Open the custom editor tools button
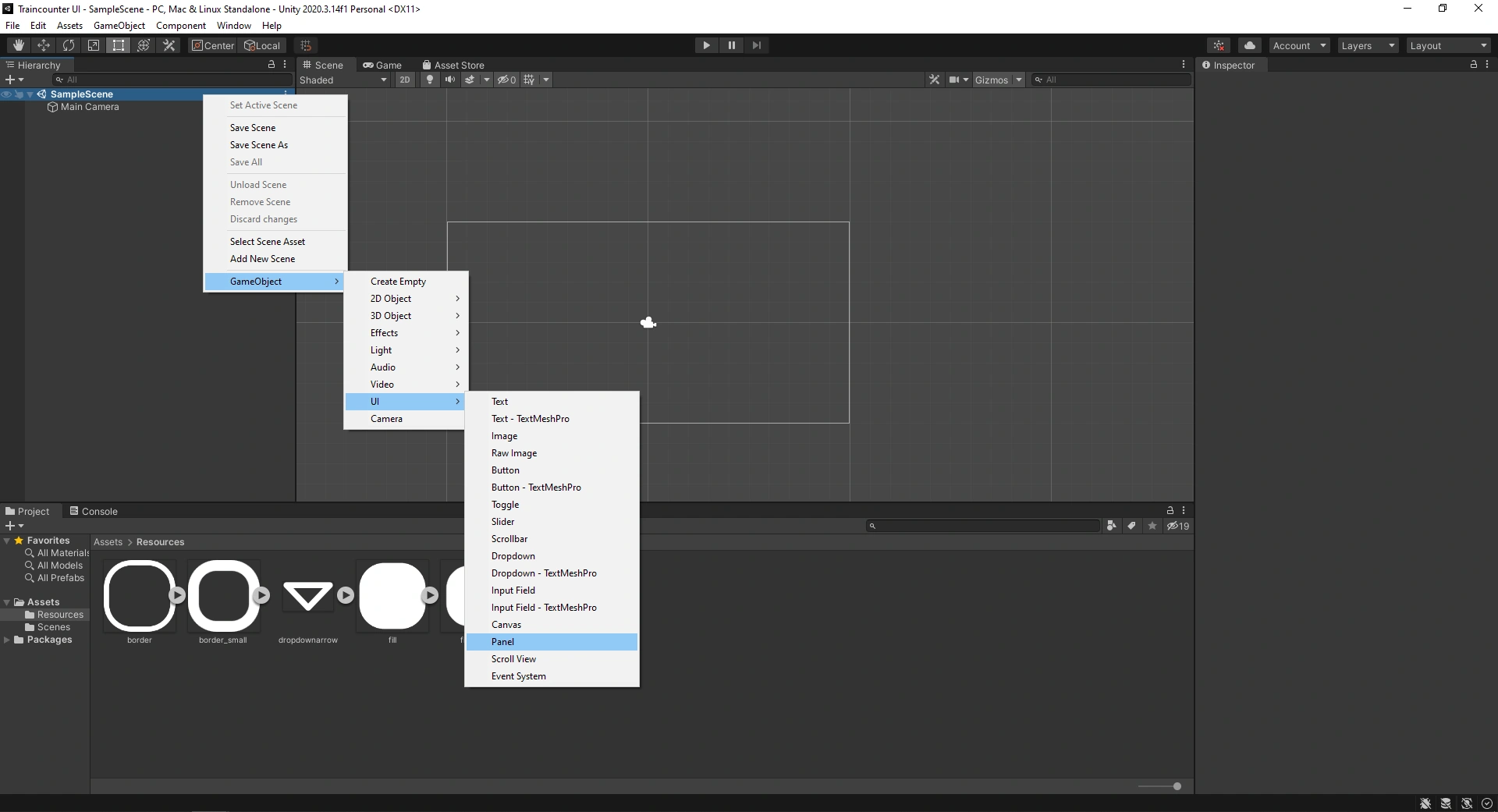1498x812 pixels. point(169,45)
